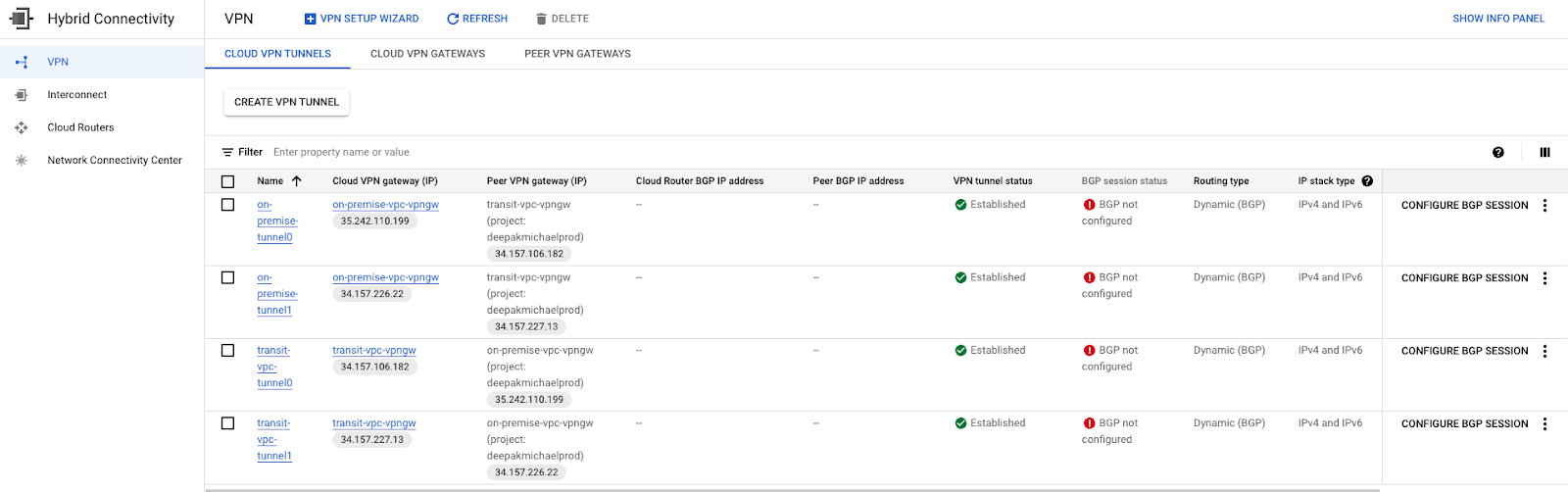The width and height of the screenshot is (1568, 492).
Task: Sort by the Name column arrow
Action: 297,181
